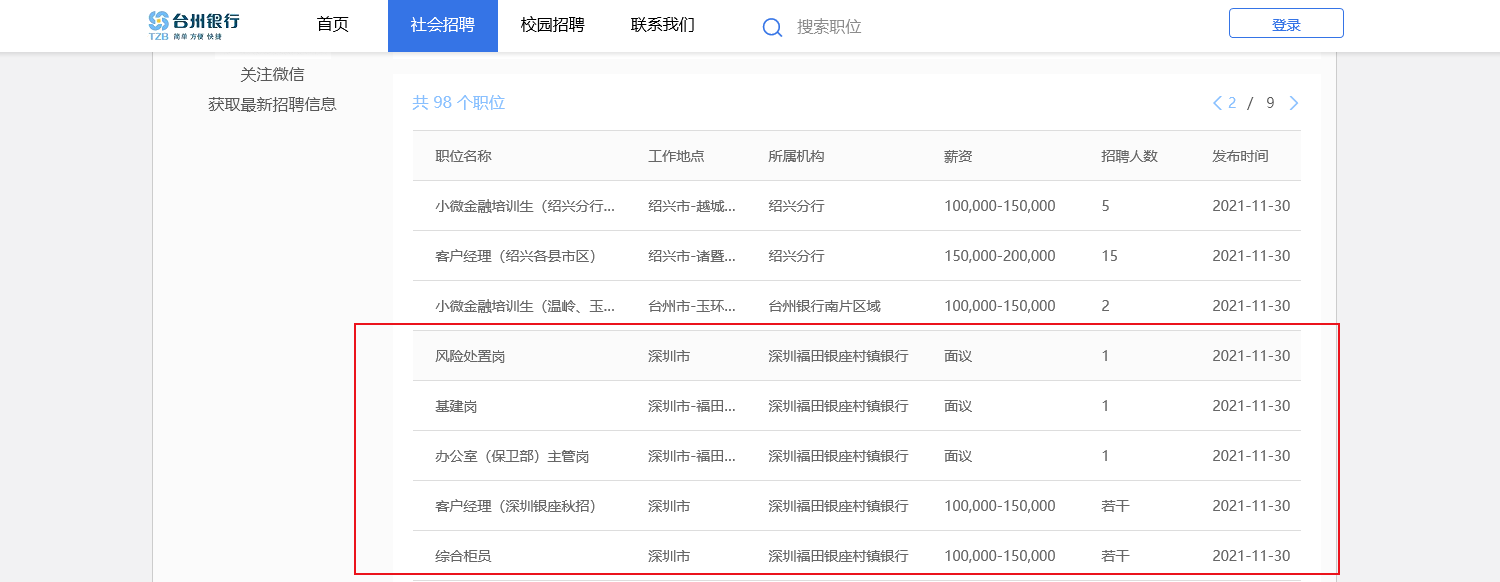Click 深圳市 location in 风险处置岗 row

pyautogui.click(x=669, y=356)
